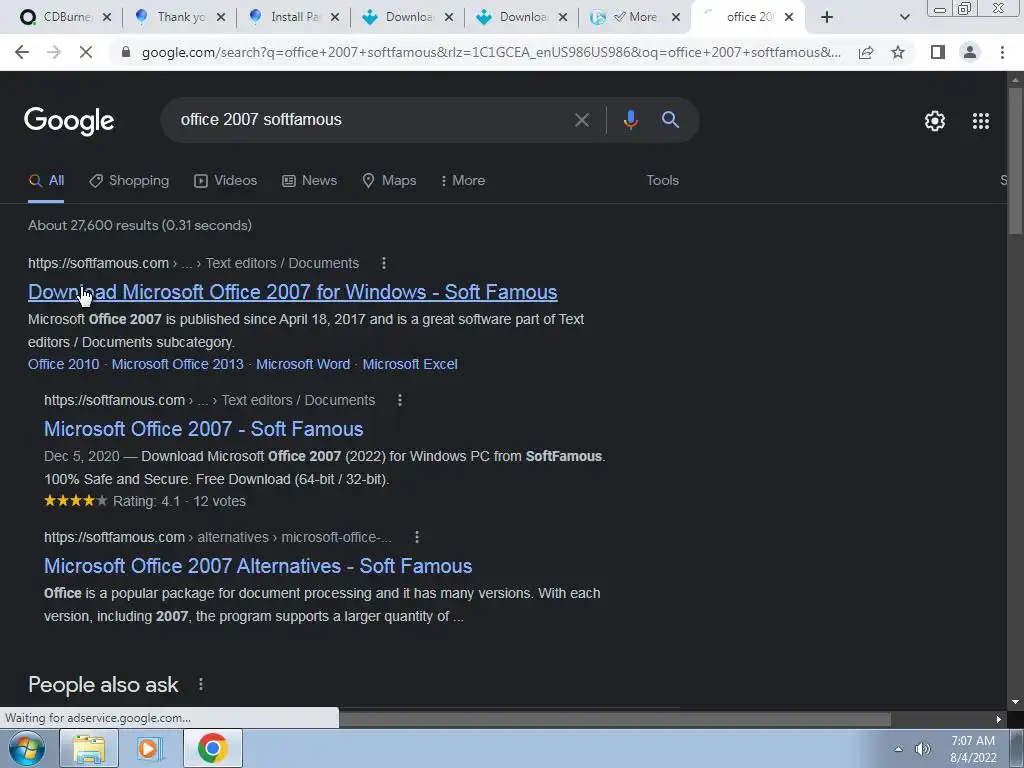Open Google settings gear

tap(935, 121)
